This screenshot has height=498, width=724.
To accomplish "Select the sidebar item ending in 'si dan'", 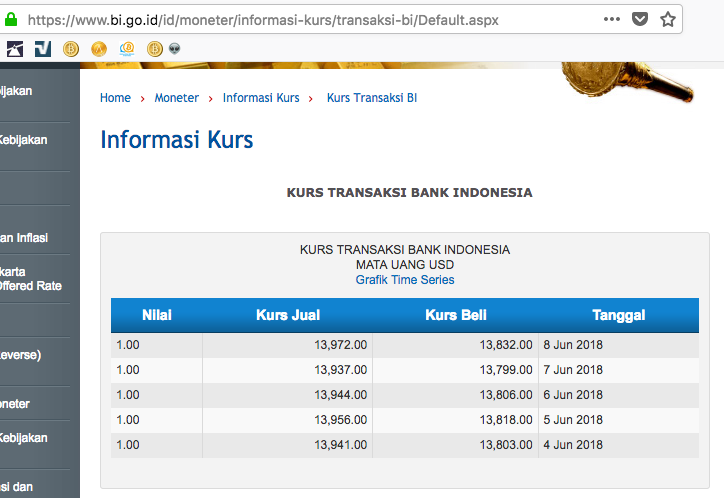I will (x=17, y=487).
